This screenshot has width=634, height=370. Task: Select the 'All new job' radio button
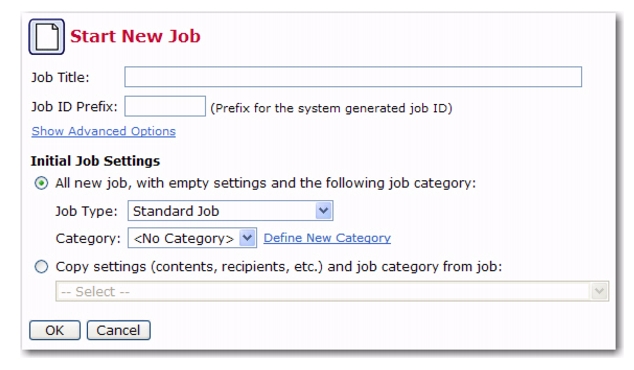[x=41, y=183]
